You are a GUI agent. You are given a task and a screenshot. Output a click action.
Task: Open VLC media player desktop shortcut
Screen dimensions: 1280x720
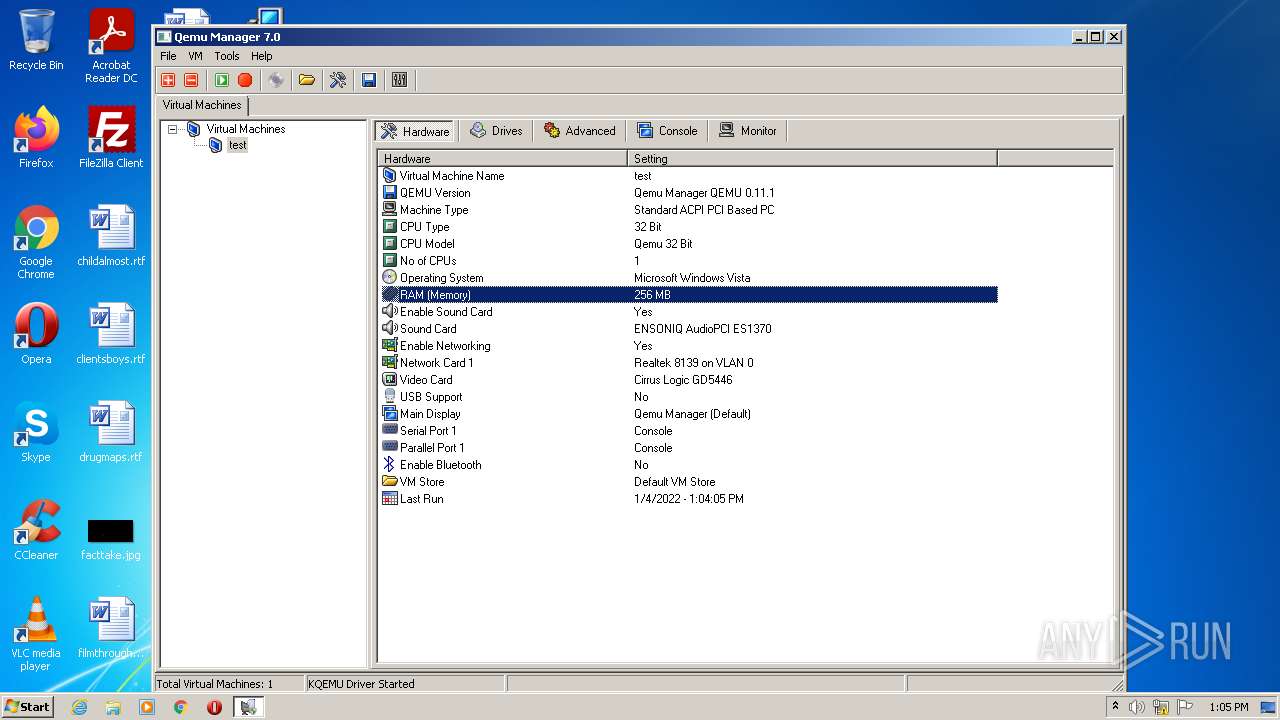click(x=36, y=634)
